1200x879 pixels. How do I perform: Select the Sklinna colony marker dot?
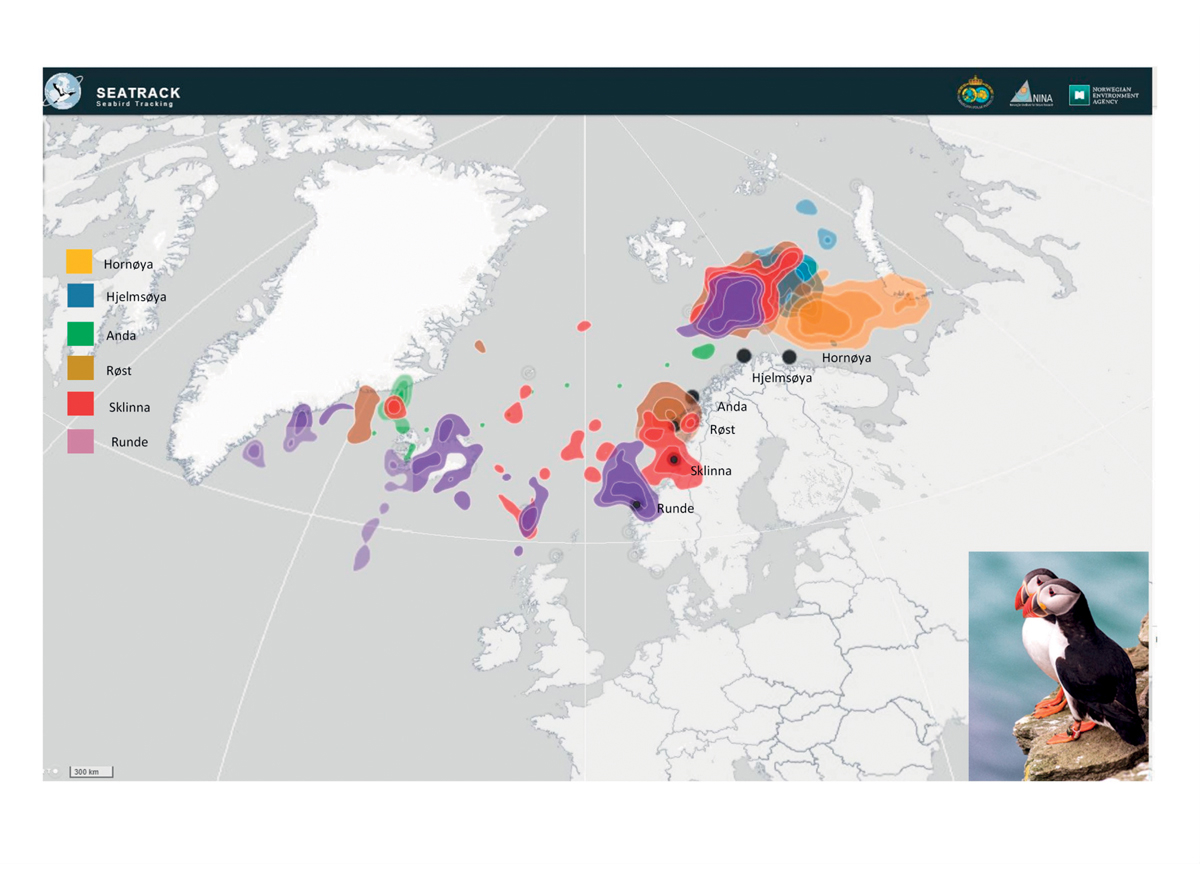(674, 460)
